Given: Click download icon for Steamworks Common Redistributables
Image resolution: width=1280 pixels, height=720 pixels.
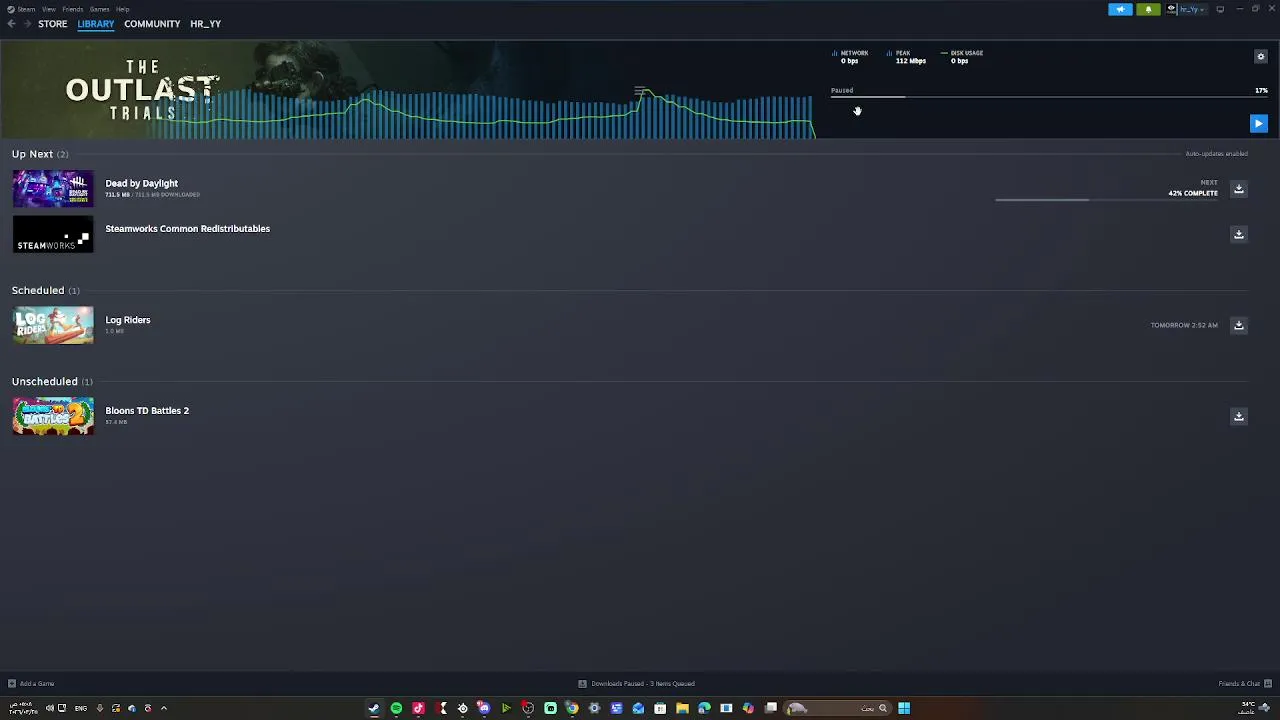Looking at the screenshot, I should 1238,234.
